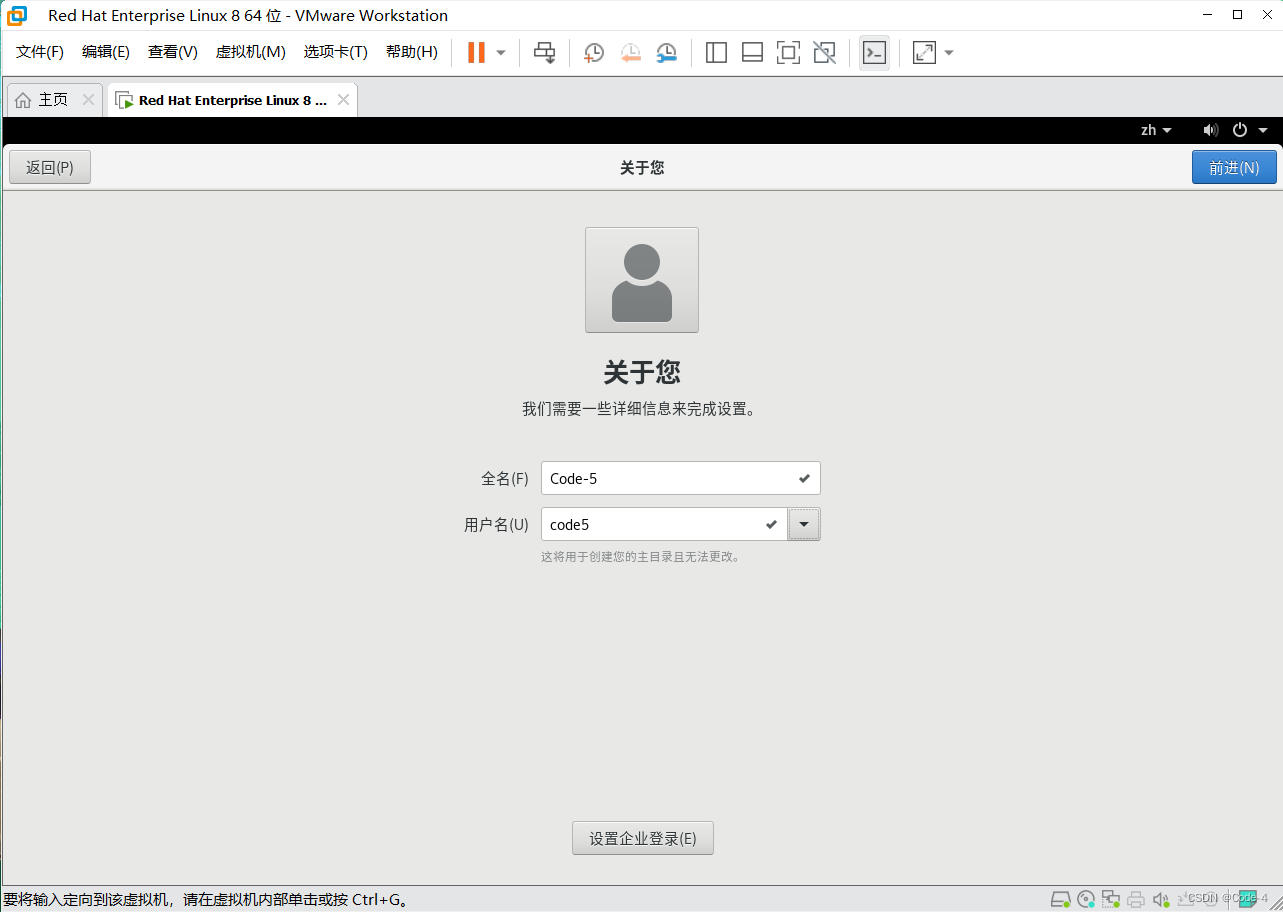Open the 选项卡(T) menu

coord(336,52)
